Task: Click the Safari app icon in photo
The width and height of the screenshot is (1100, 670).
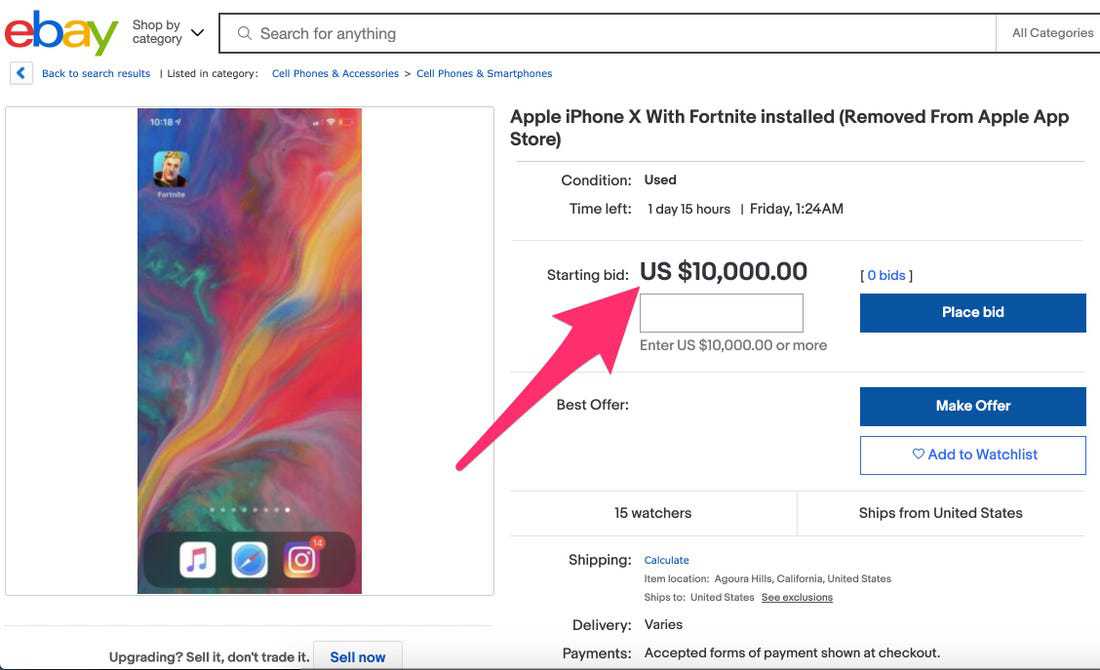Action: pos(249,560)
